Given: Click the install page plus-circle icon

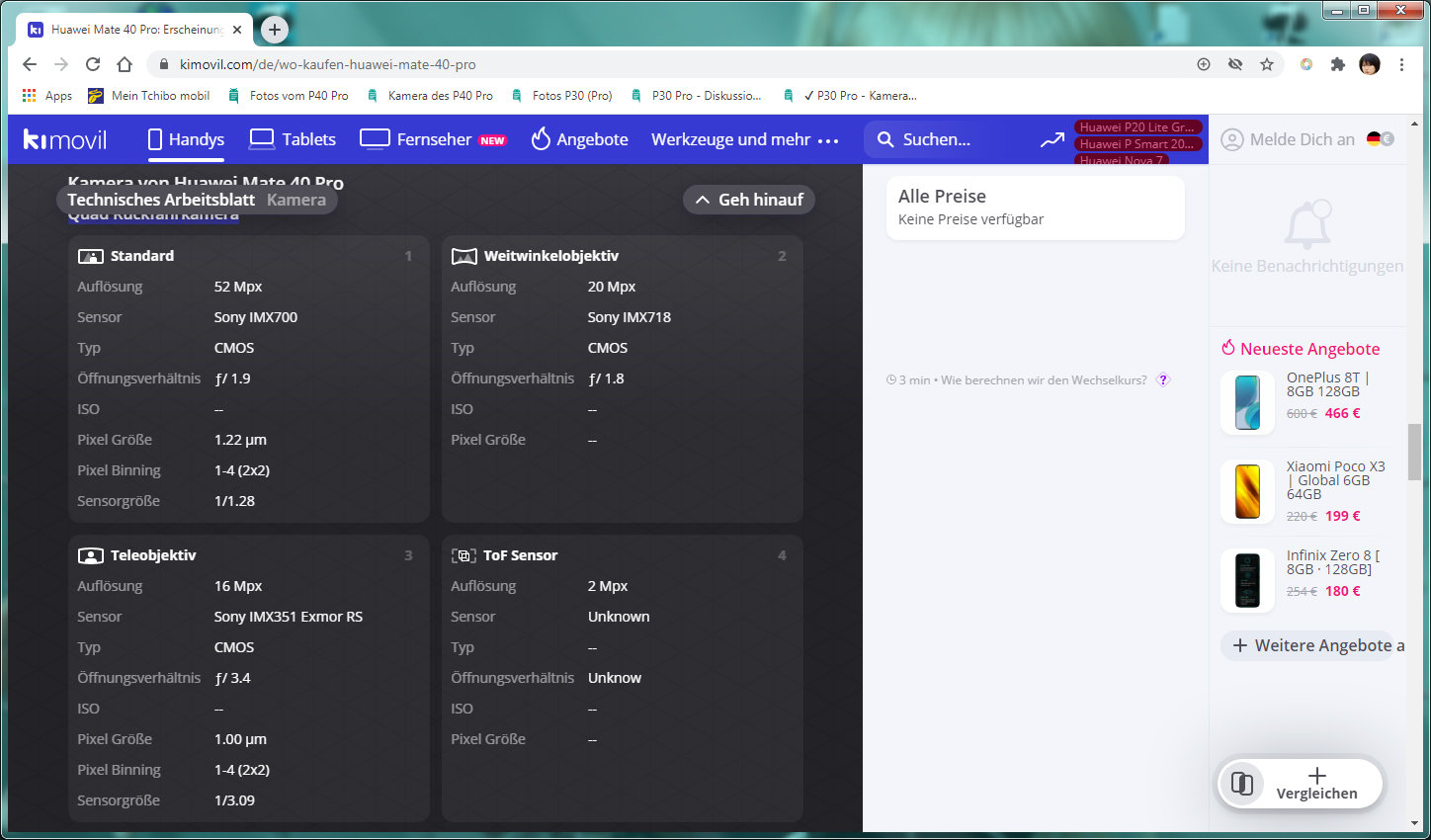Looking at the screenshot, I should point(1204,64).
